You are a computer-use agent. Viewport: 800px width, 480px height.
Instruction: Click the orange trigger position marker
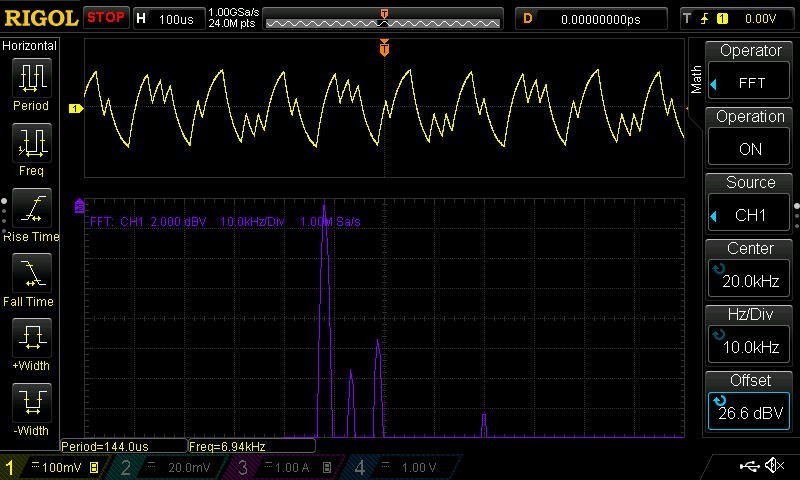(384, 47)
